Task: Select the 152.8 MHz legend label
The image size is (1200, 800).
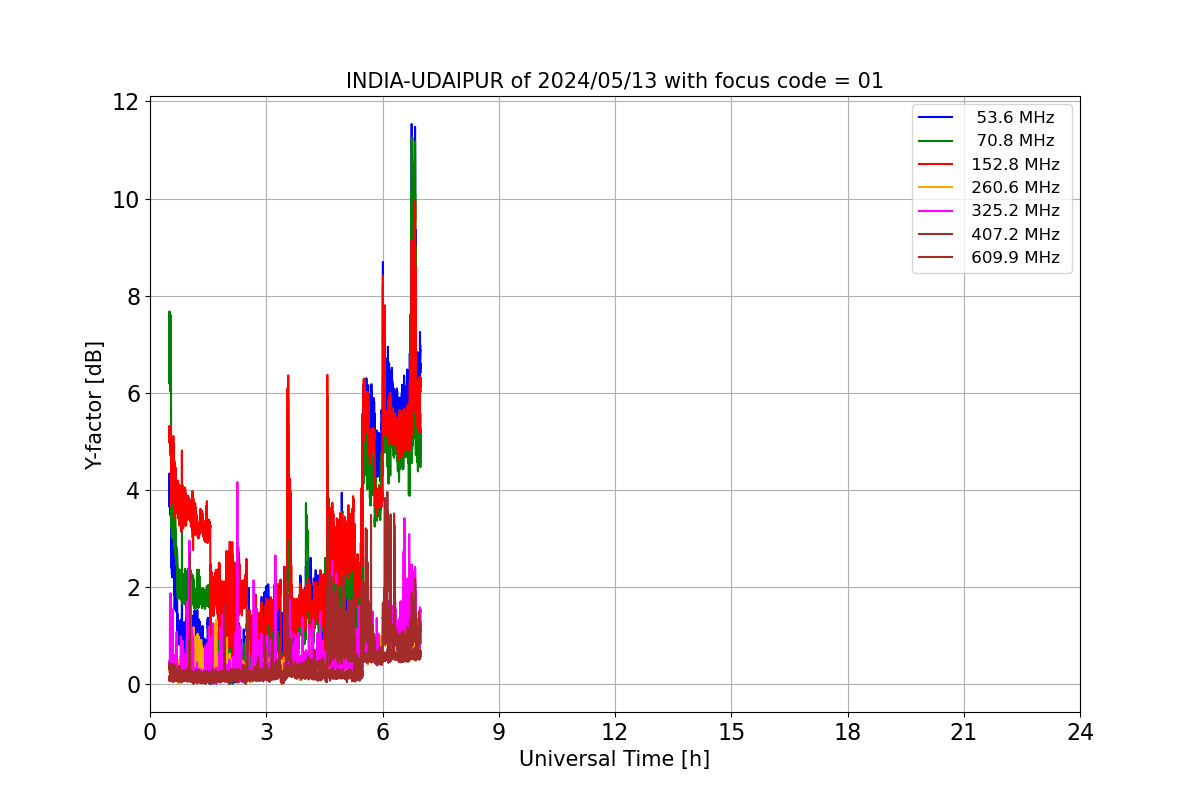Action: click(1015, 164)
